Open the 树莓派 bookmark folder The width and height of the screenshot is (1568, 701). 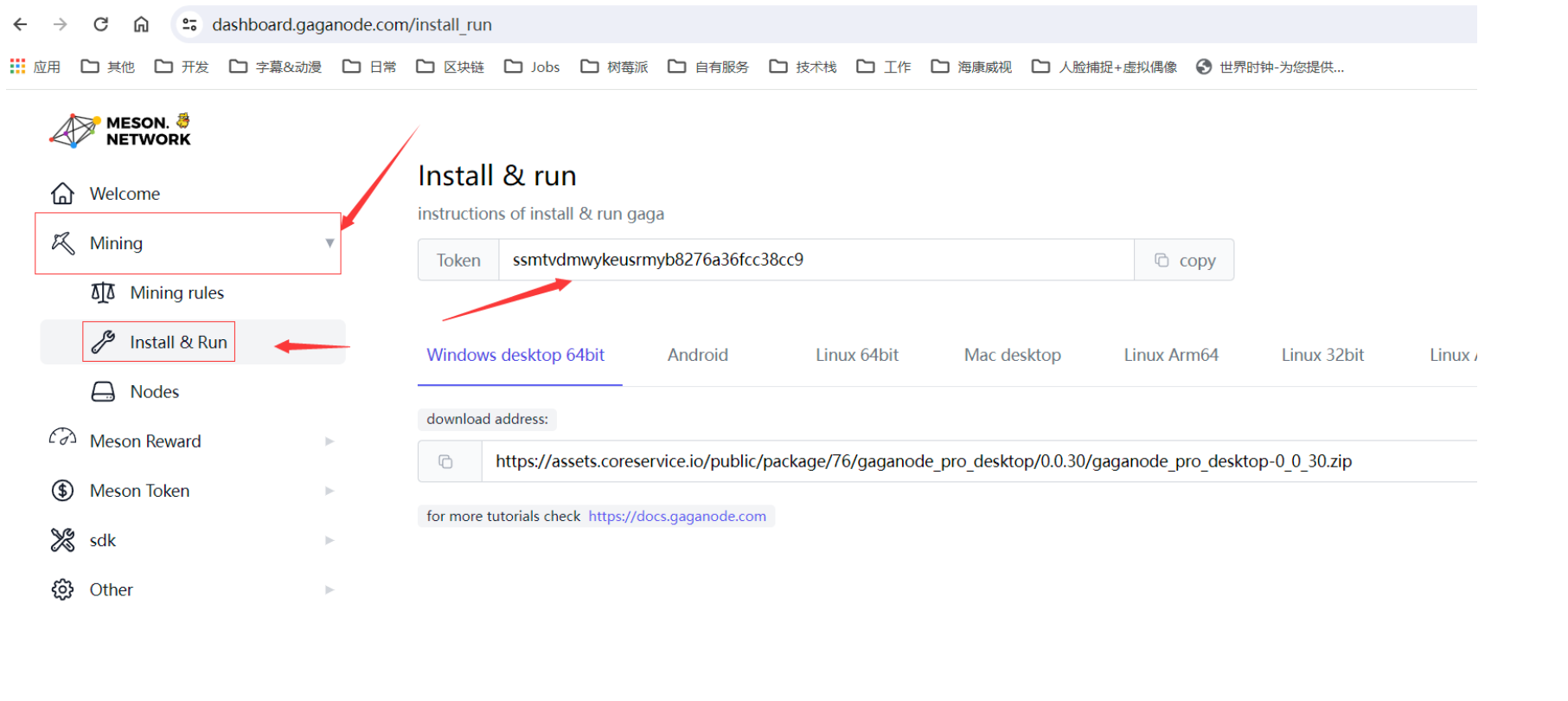point(614,67)
